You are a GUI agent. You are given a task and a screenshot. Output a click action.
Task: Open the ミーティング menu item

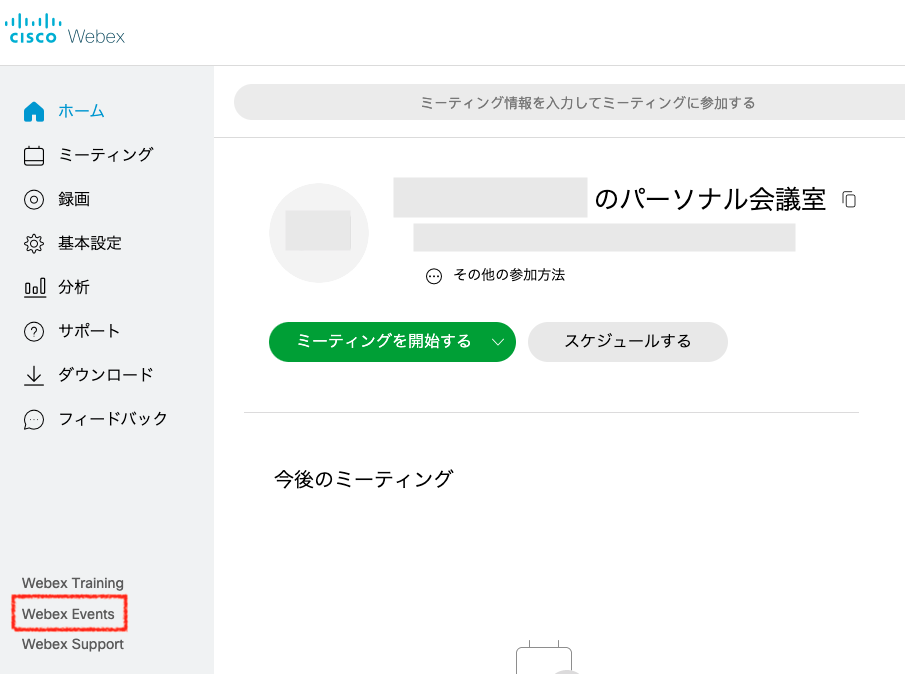point(106,155)
